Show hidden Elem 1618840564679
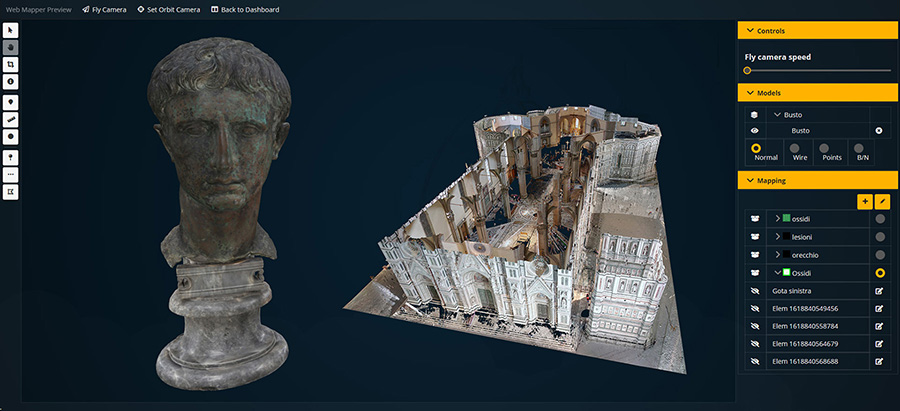 755,344
